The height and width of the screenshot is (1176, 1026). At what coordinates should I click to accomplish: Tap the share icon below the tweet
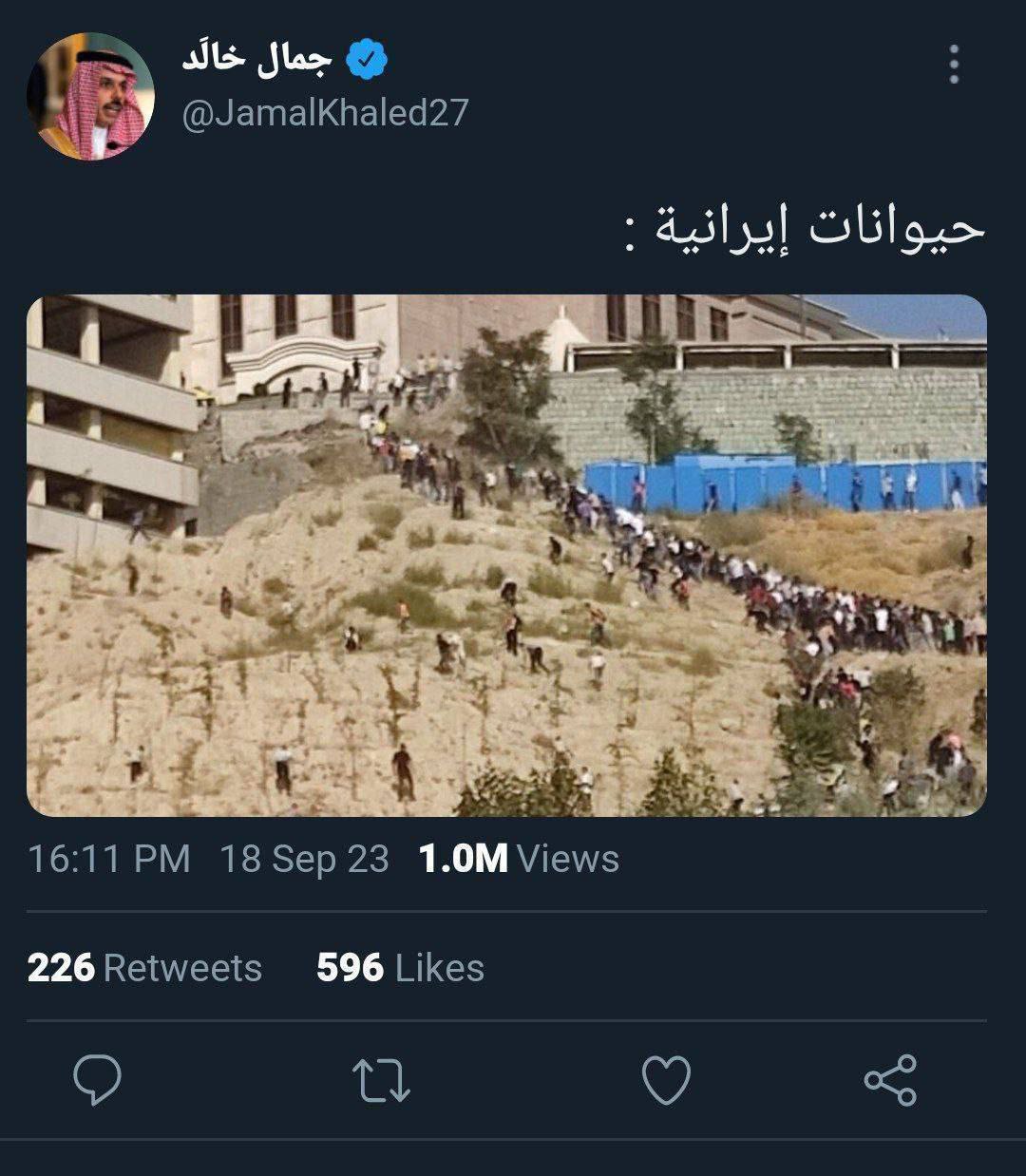coord(890,1080)
